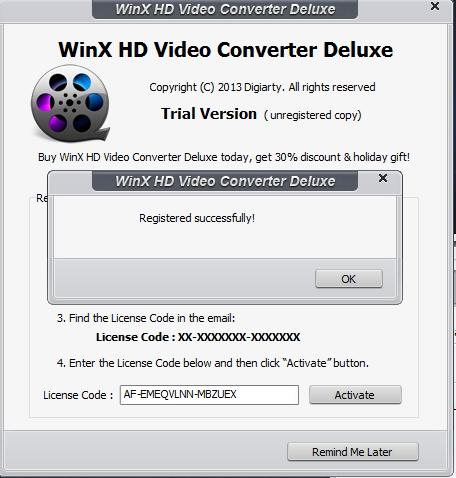
Task: Click the large WinX HD Video Converter Deluxe heading
Action: (226, 50)
